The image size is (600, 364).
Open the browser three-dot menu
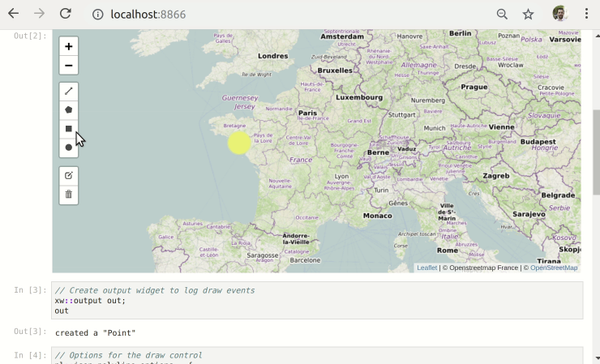586,14
